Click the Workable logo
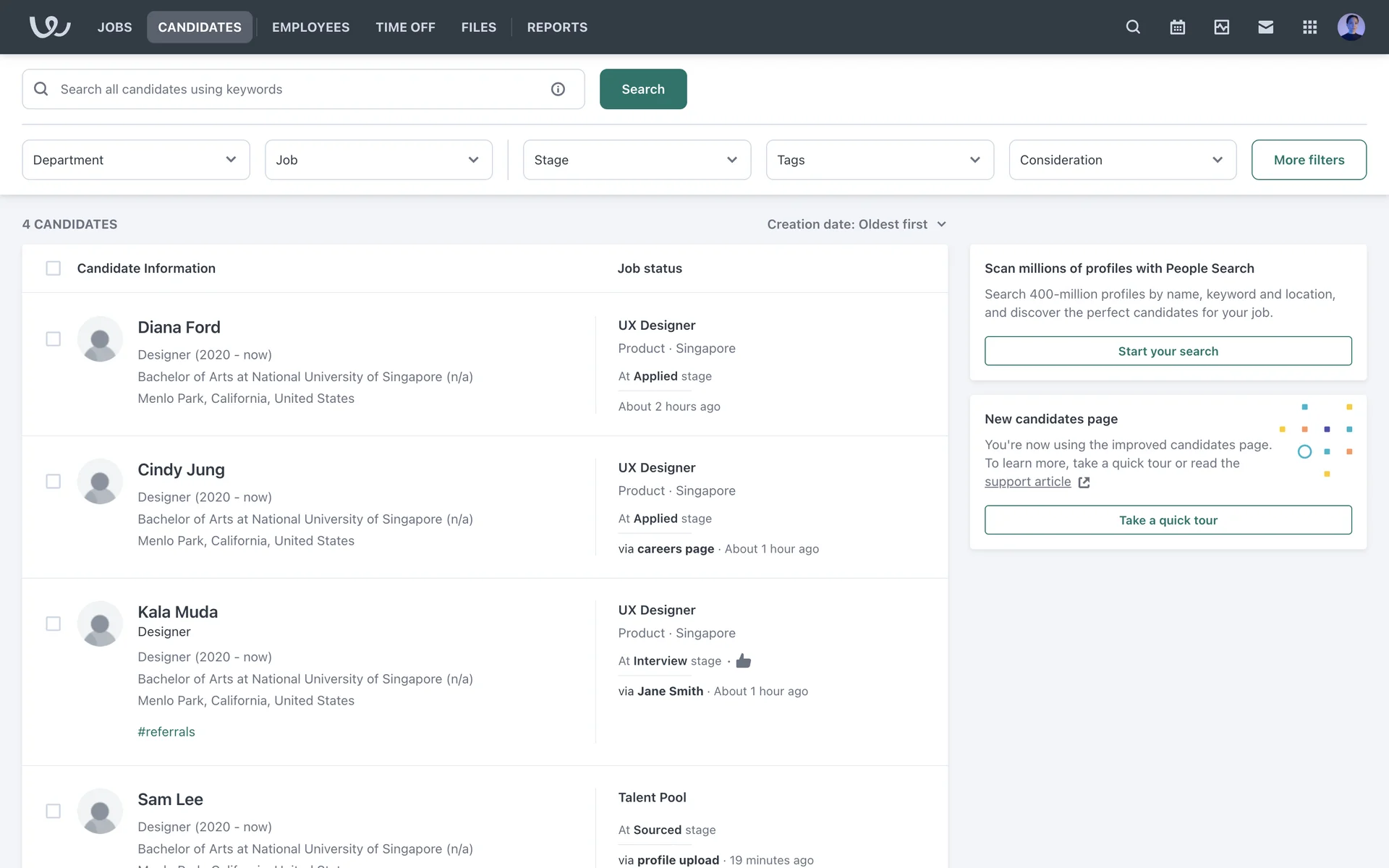The height and width of the screenshot is (868, 1389). [x=50, y=27]
